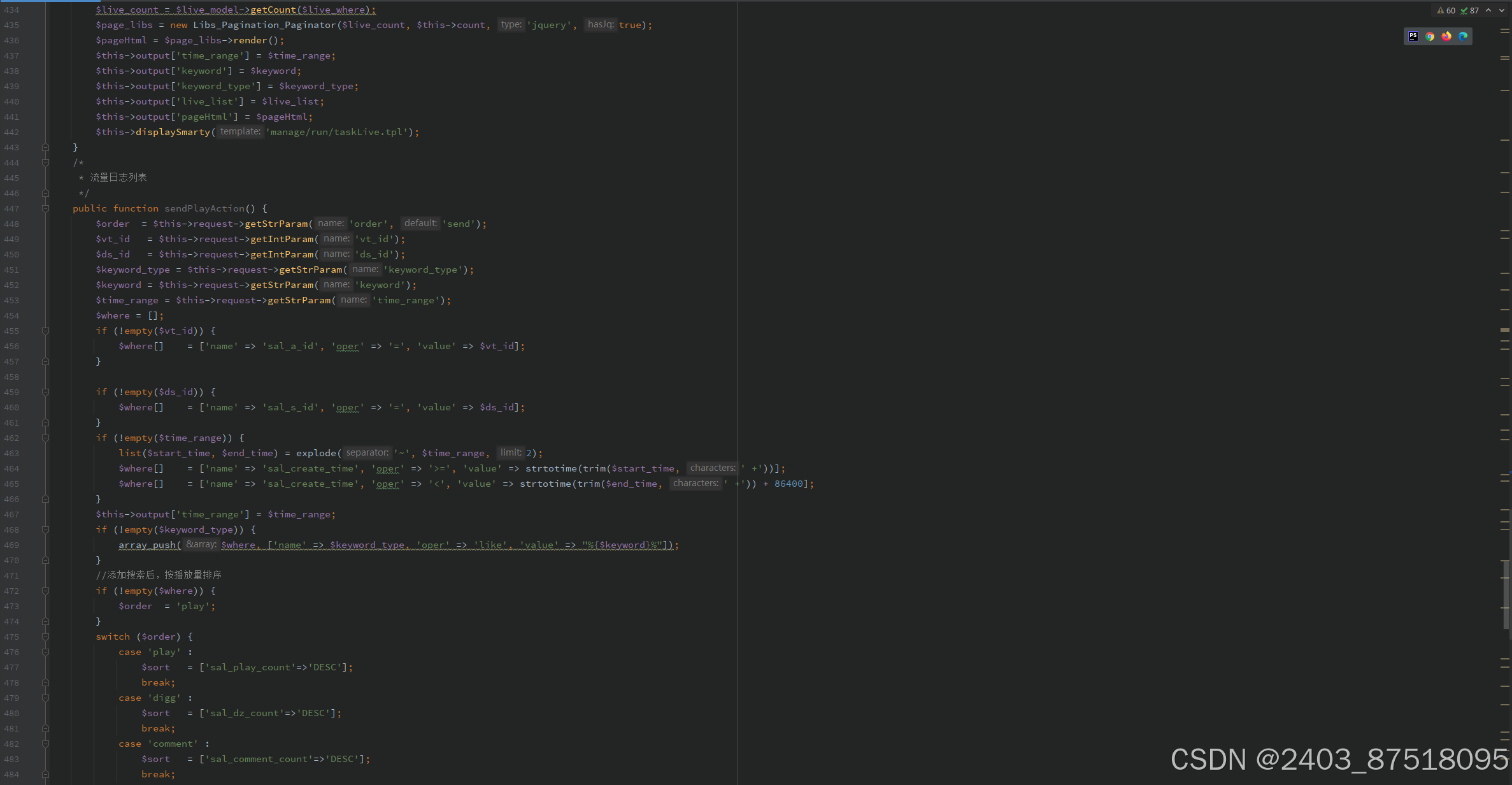This screenshot has height=785, width=1512.
Task: Click the vertical scrollbar thumb
Action: (1506, 593)
